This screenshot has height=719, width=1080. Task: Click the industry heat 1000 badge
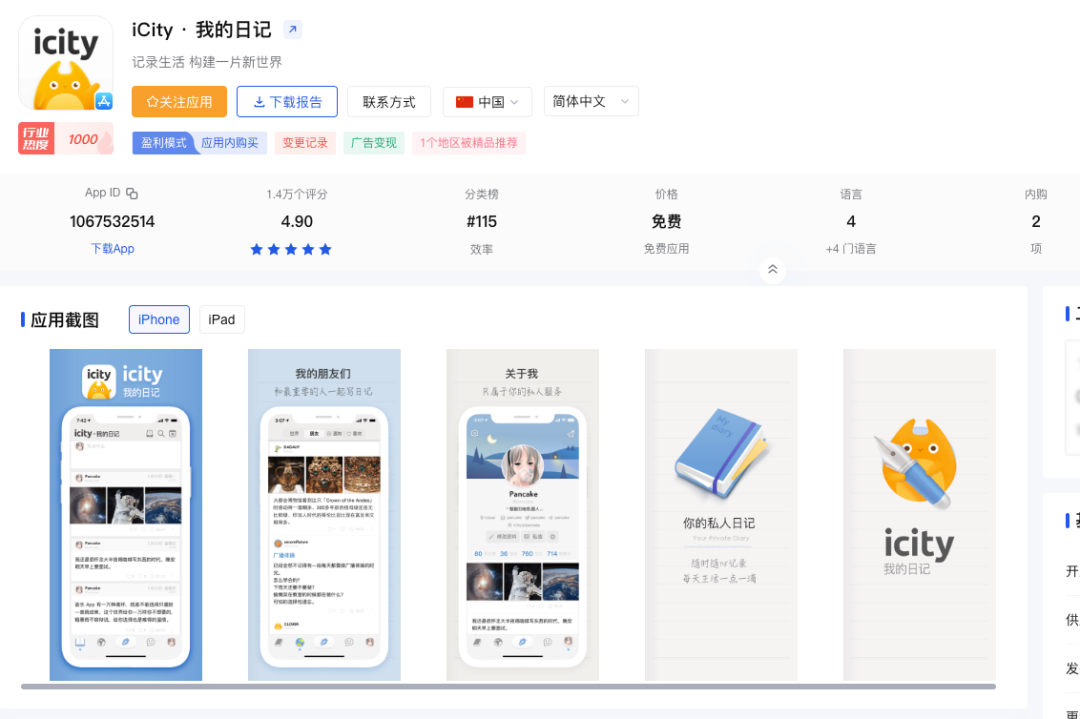[x=65, y=138]
